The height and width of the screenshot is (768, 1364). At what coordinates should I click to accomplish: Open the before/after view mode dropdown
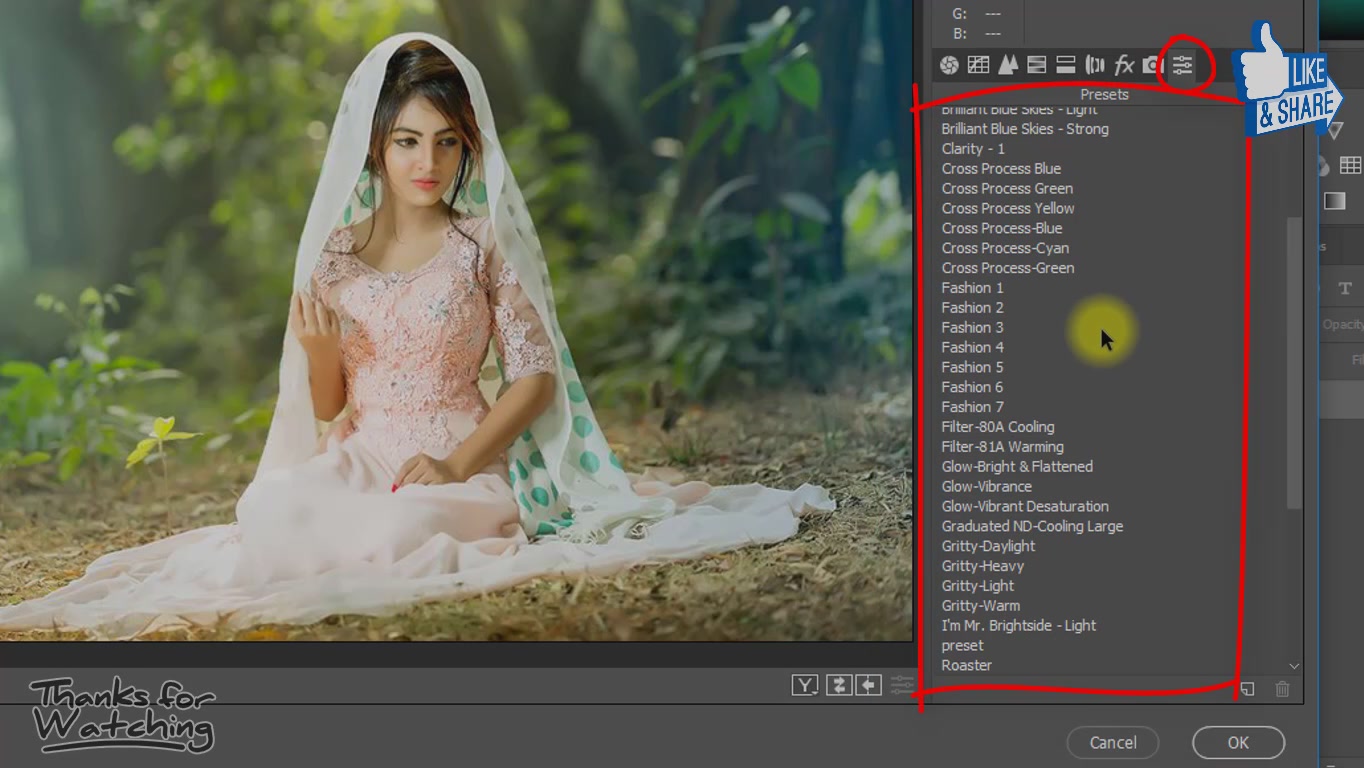pos(805,685)
